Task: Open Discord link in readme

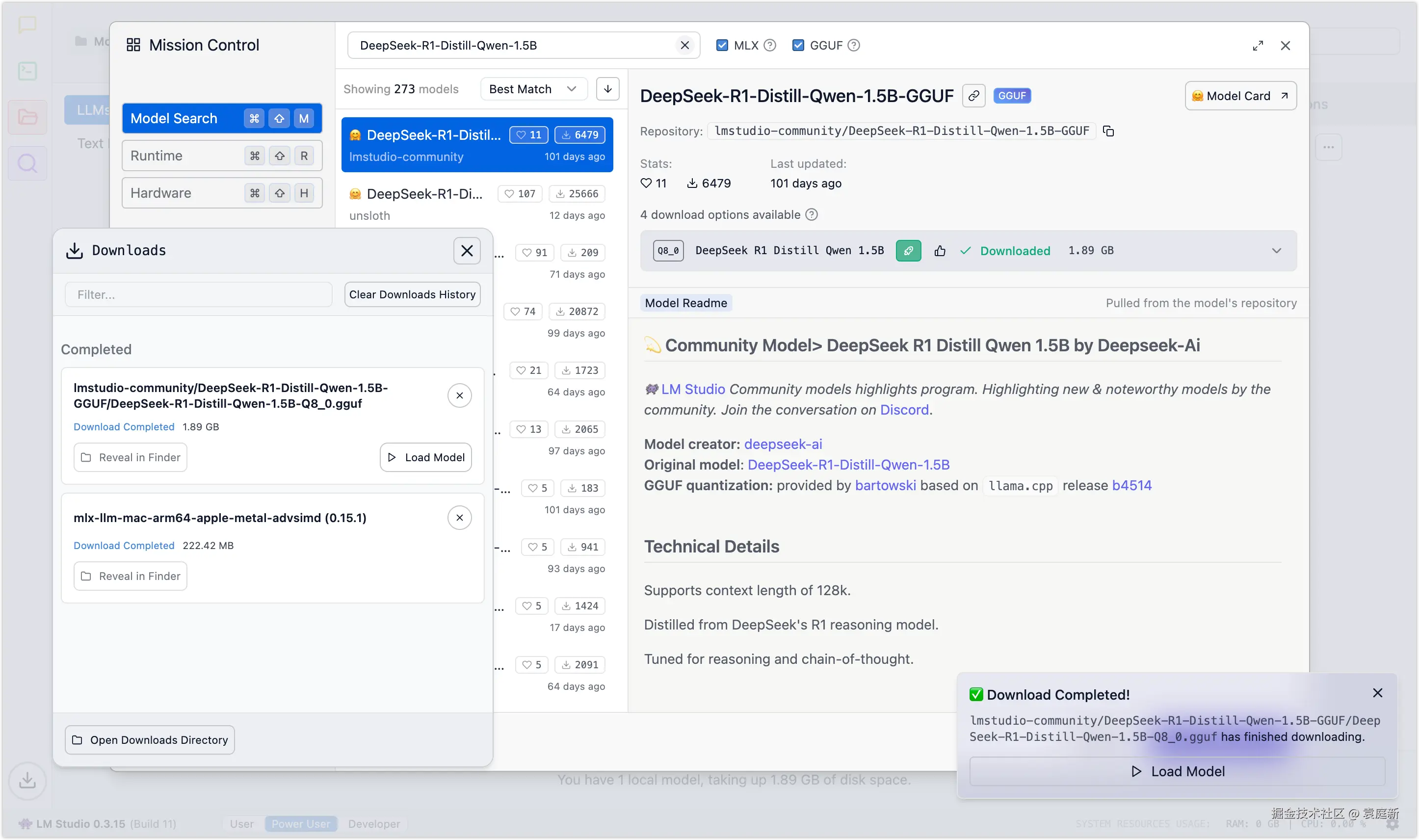Action: click(904, 410)
